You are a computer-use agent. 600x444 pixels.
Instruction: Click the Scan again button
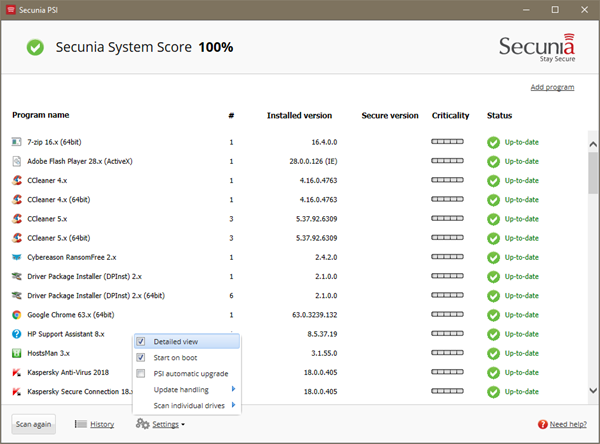click(x=34, y=424)
